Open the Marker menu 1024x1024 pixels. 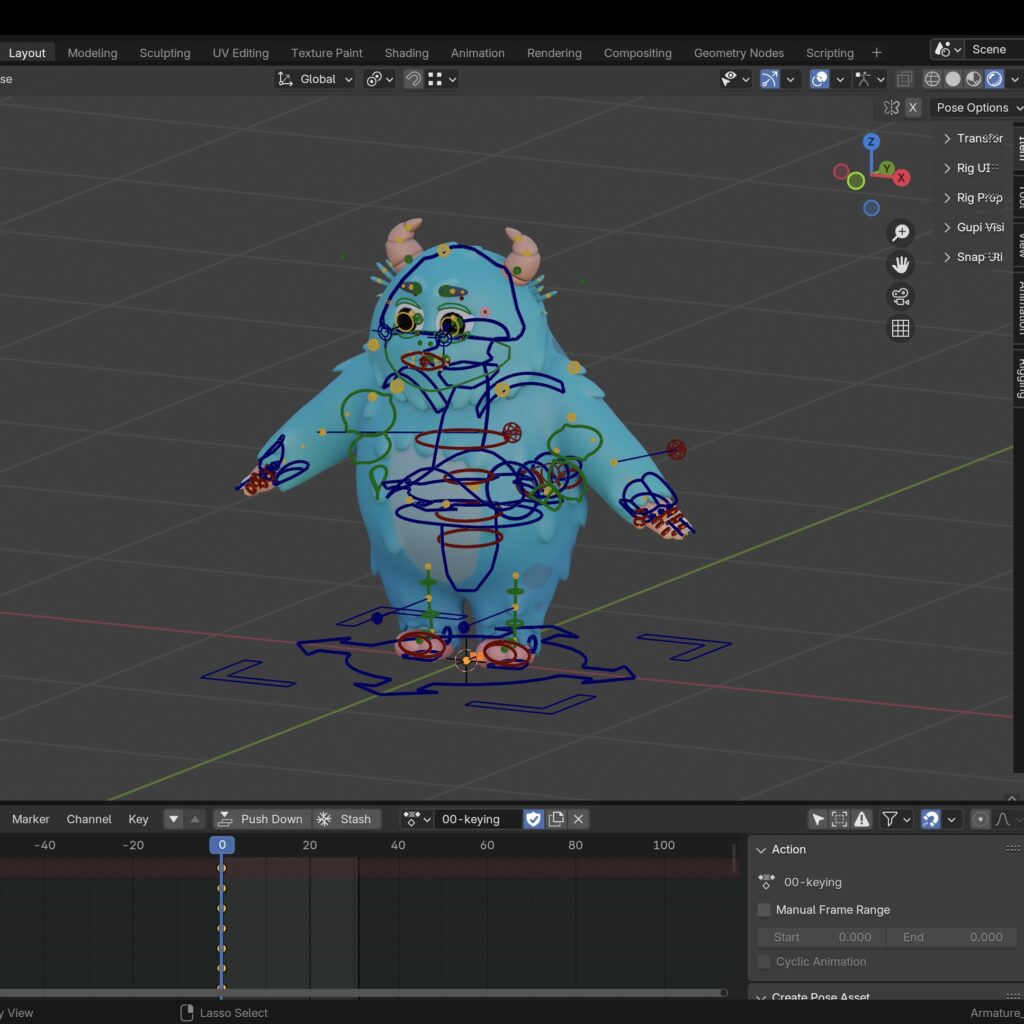pyautogui.click(x=30, y=819)
